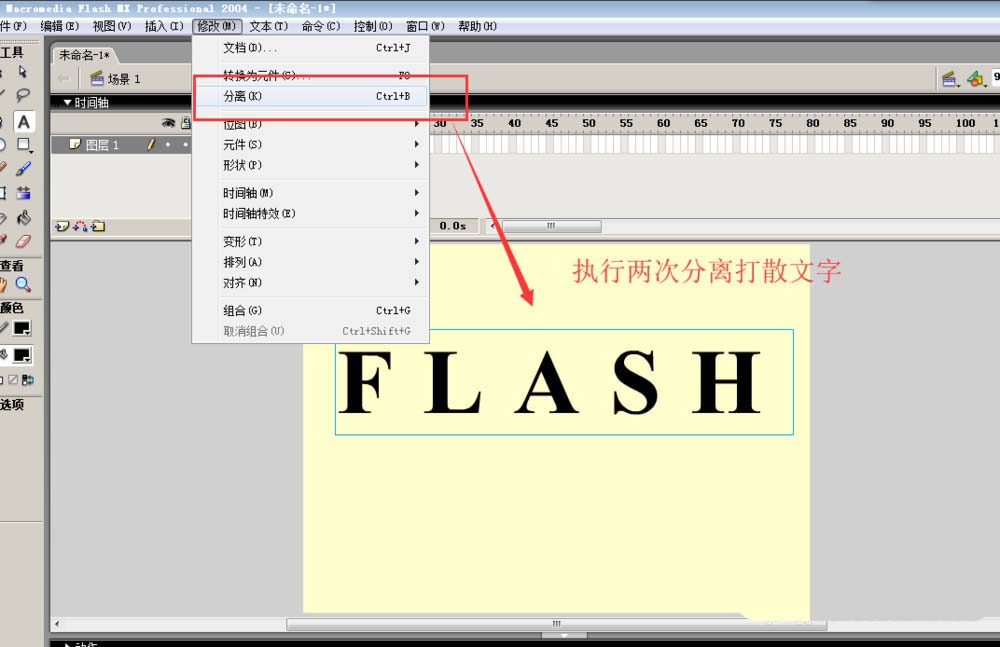Click frame 50 on timeline ruler

click(589, 123)
